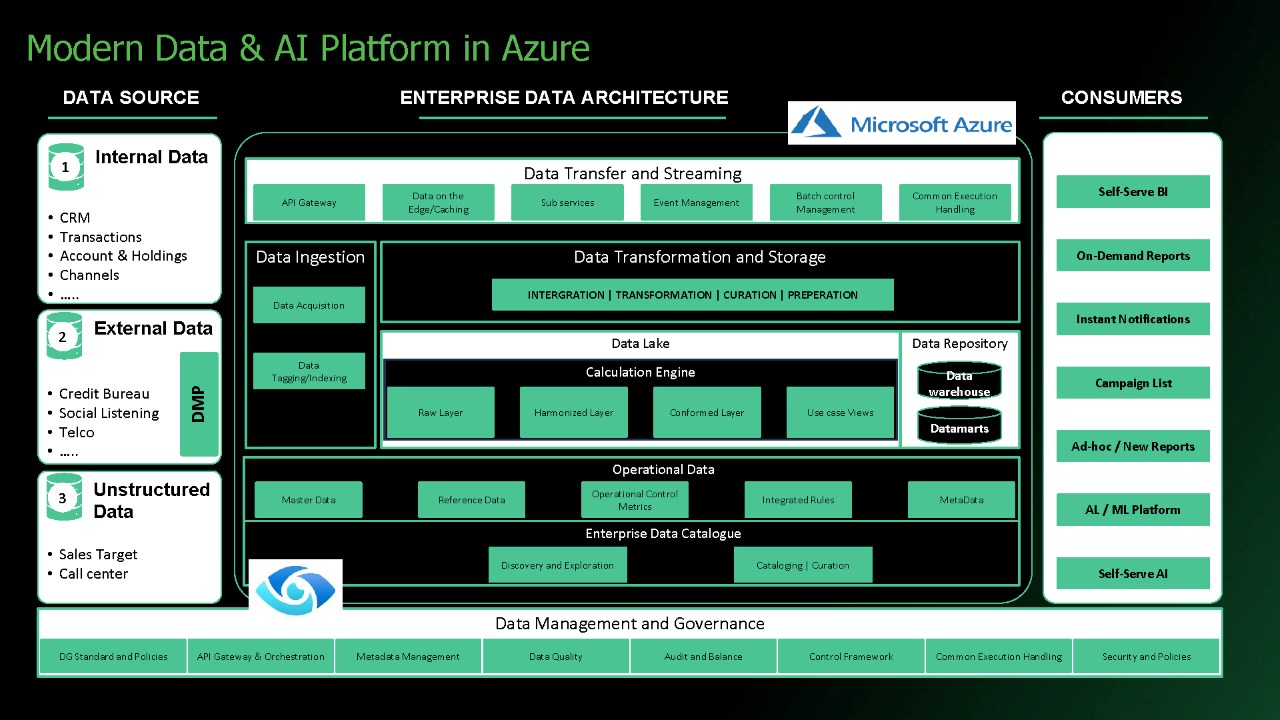This screenshot has width=1280, height=720.
Task: Click the Microsoft Azure logo
Action: click(902, 123)
